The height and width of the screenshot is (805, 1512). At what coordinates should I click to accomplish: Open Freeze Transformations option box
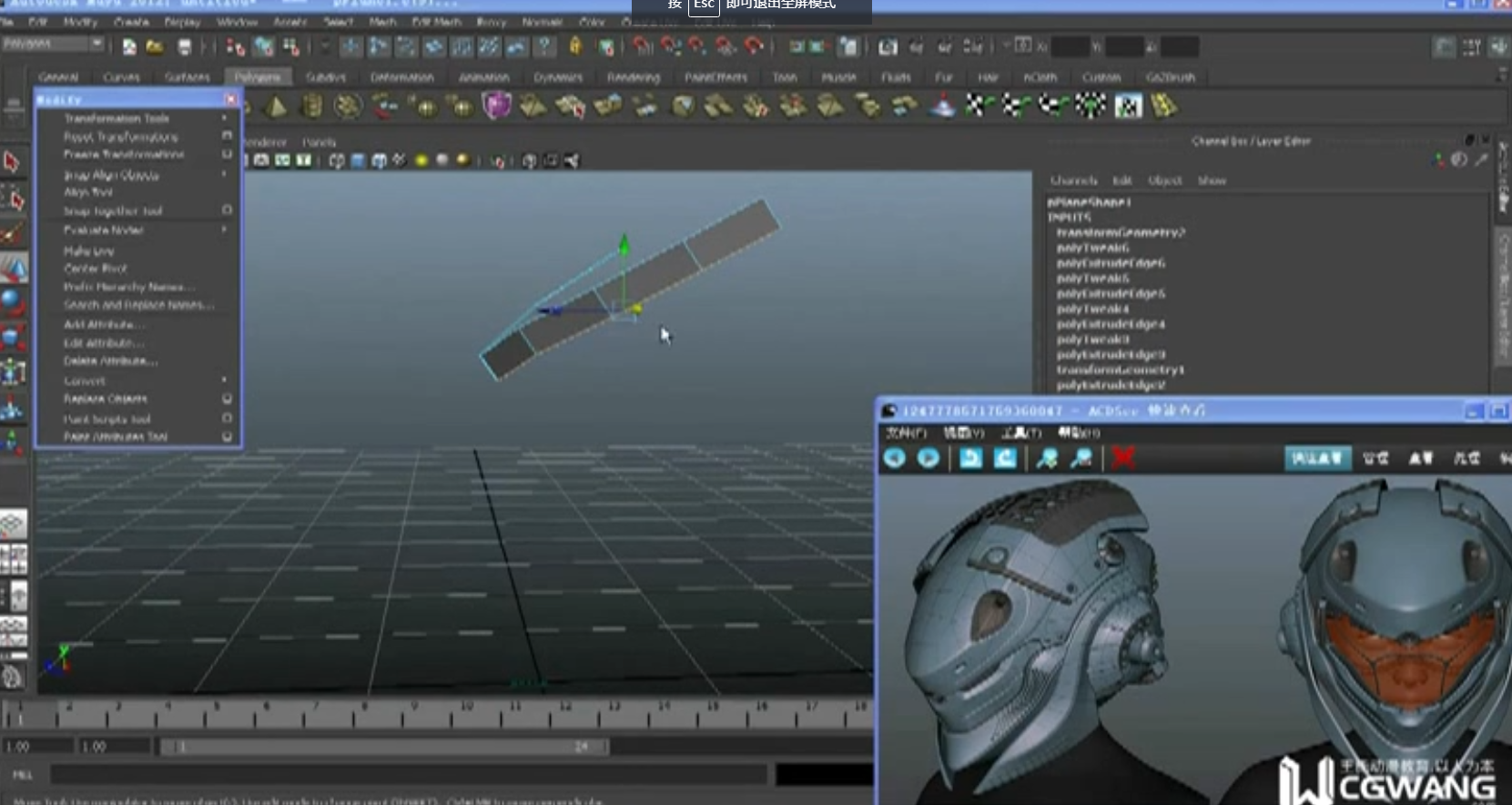tap(227, 154)
